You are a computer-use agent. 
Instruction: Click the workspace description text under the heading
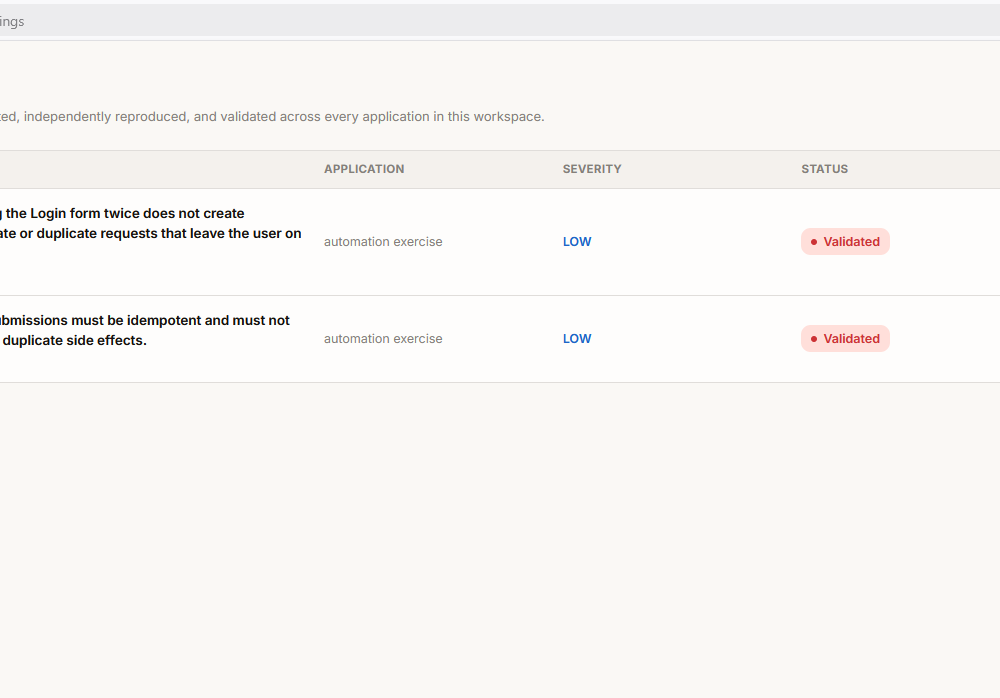tap(272, 117)
